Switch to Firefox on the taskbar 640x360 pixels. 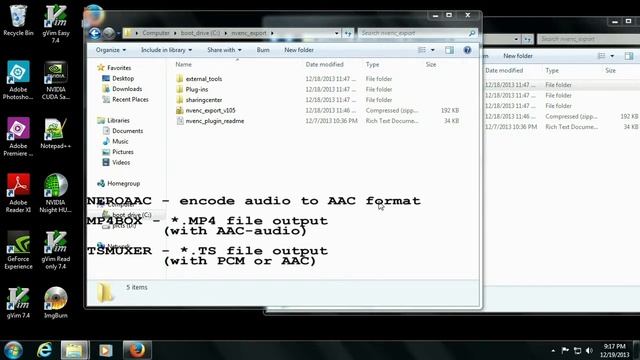[137, 350]
